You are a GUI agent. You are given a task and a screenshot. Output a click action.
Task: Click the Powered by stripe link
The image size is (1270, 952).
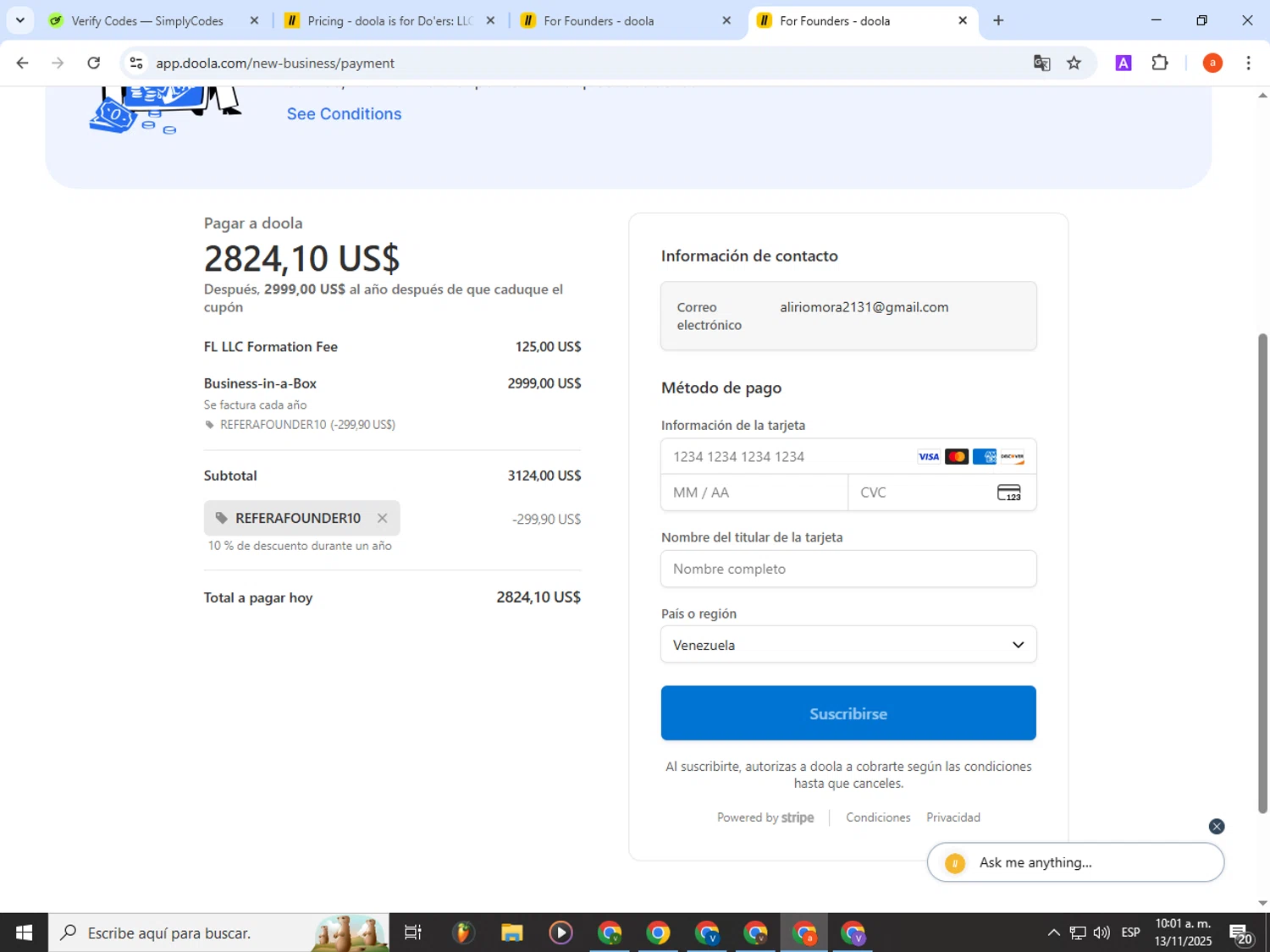765,817
